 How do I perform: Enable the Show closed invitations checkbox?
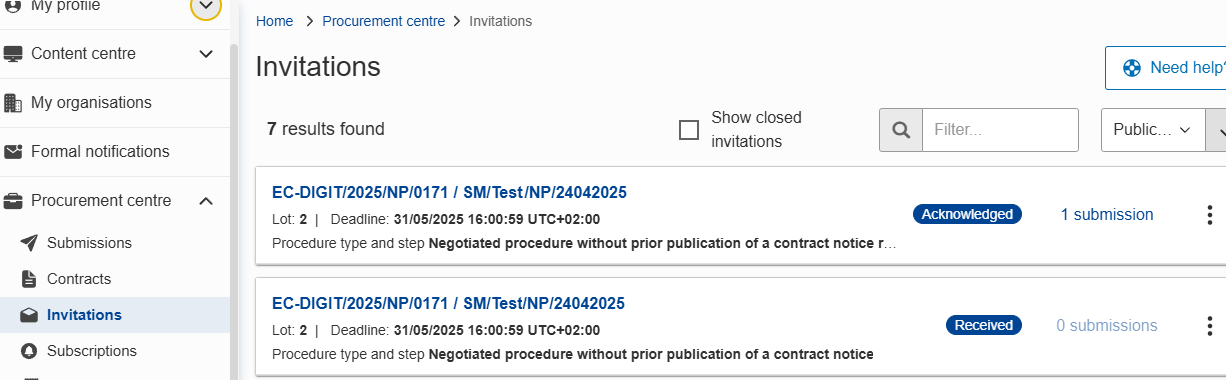pos(689,130)
